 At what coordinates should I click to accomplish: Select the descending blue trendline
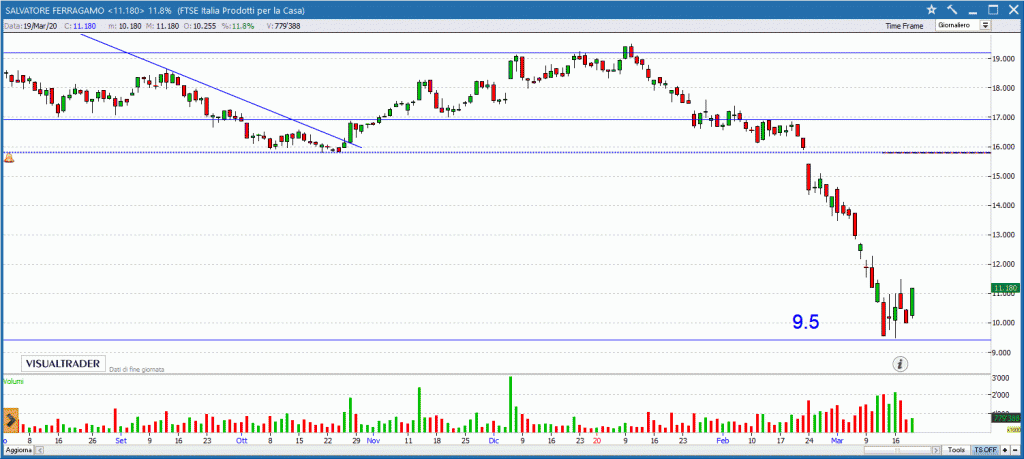tap(222, 91)
